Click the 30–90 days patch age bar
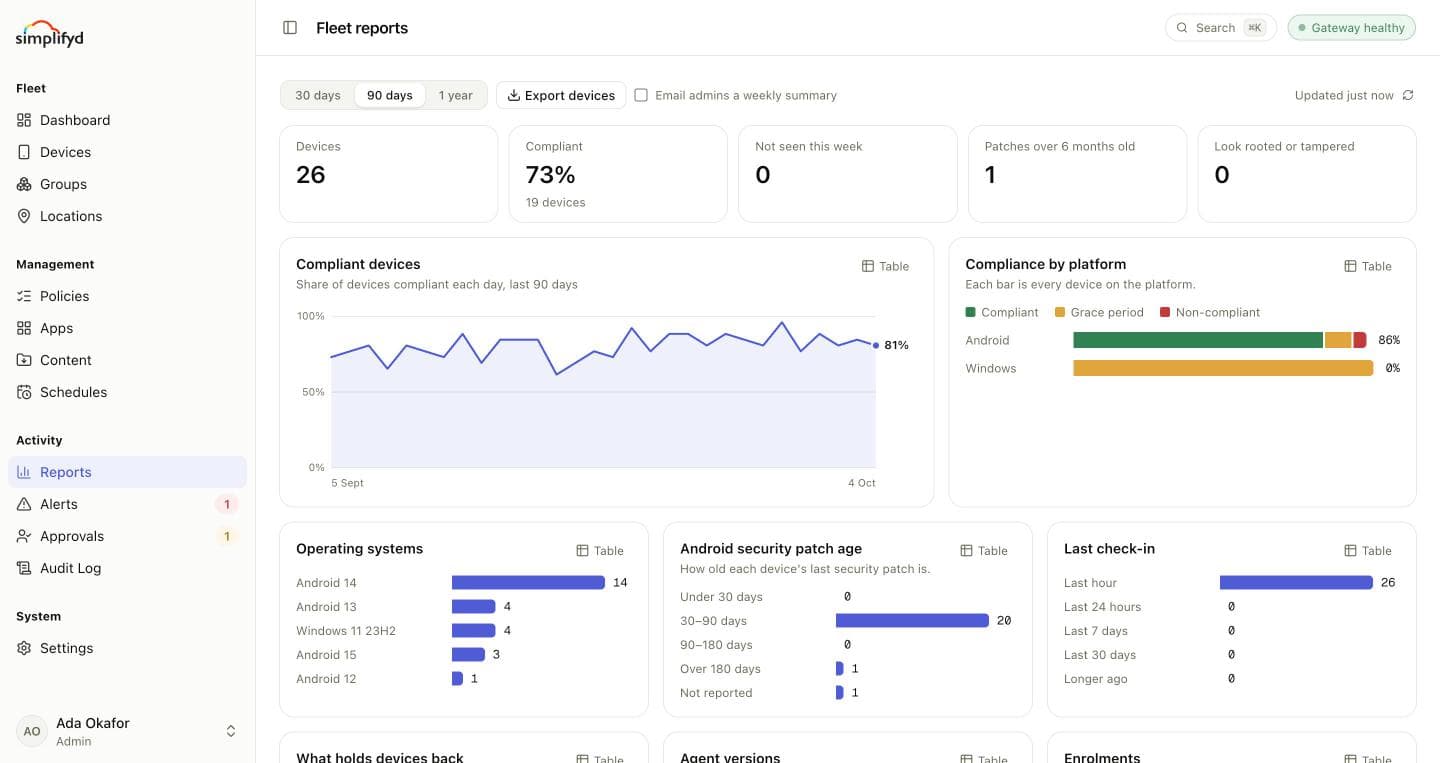The width and height of the screenshot is (1440, 763). tap(912, 620)
